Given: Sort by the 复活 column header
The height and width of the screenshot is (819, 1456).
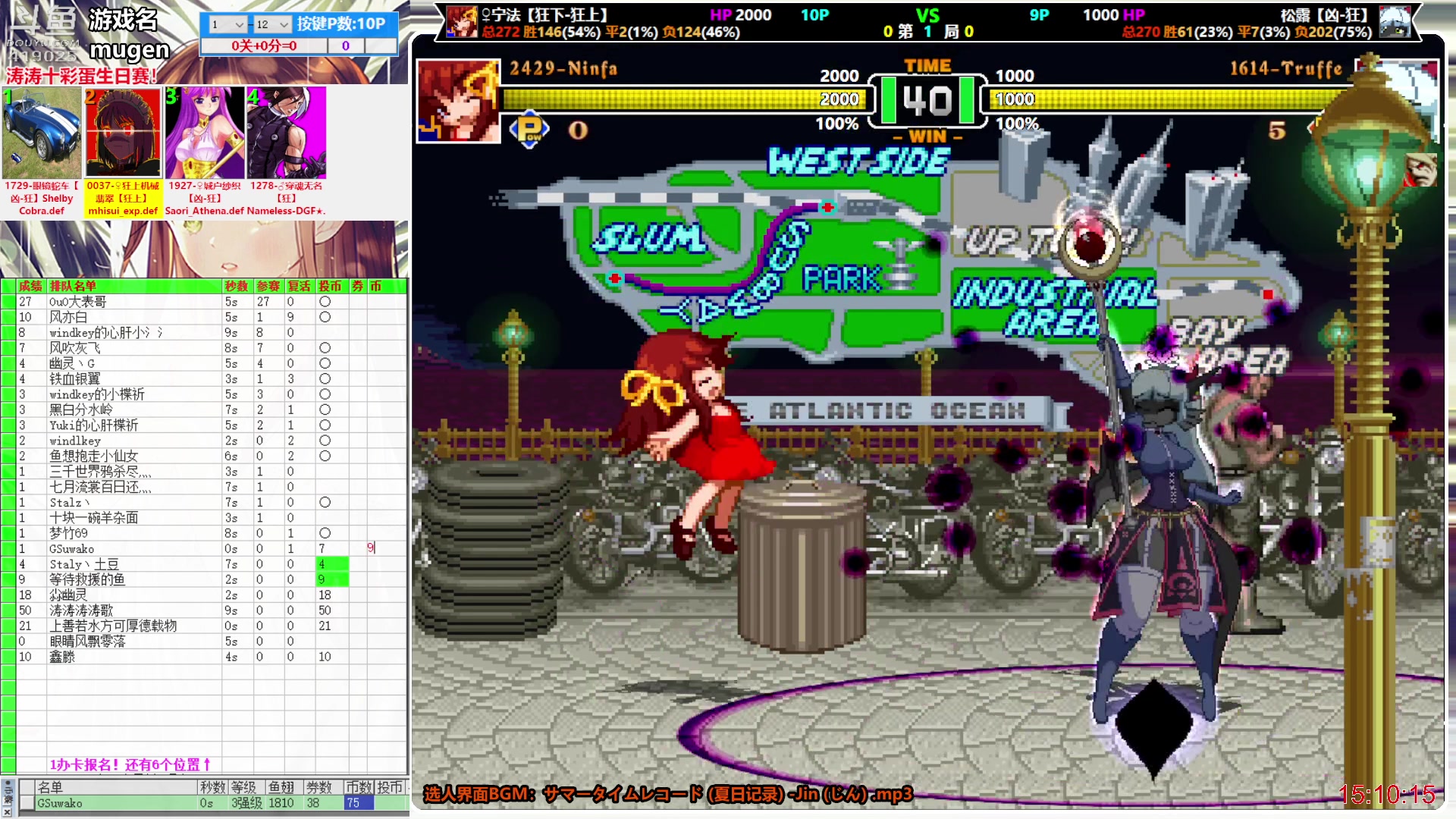Looking at the screenshot, I should (300, 286).
